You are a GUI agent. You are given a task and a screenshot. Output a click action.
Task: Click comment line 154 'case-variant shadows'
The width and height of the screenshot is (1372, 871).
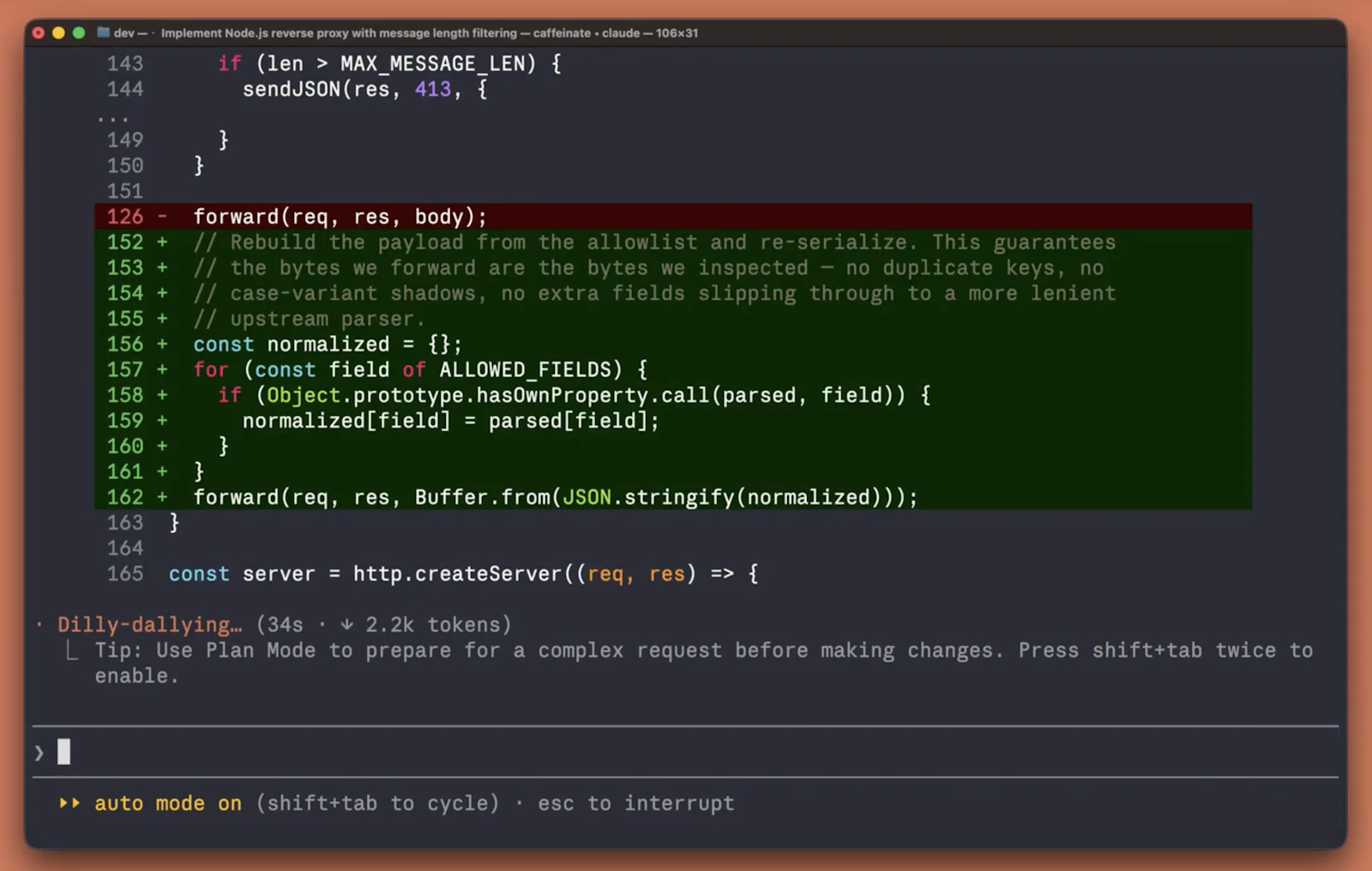[x=654, y=293]
